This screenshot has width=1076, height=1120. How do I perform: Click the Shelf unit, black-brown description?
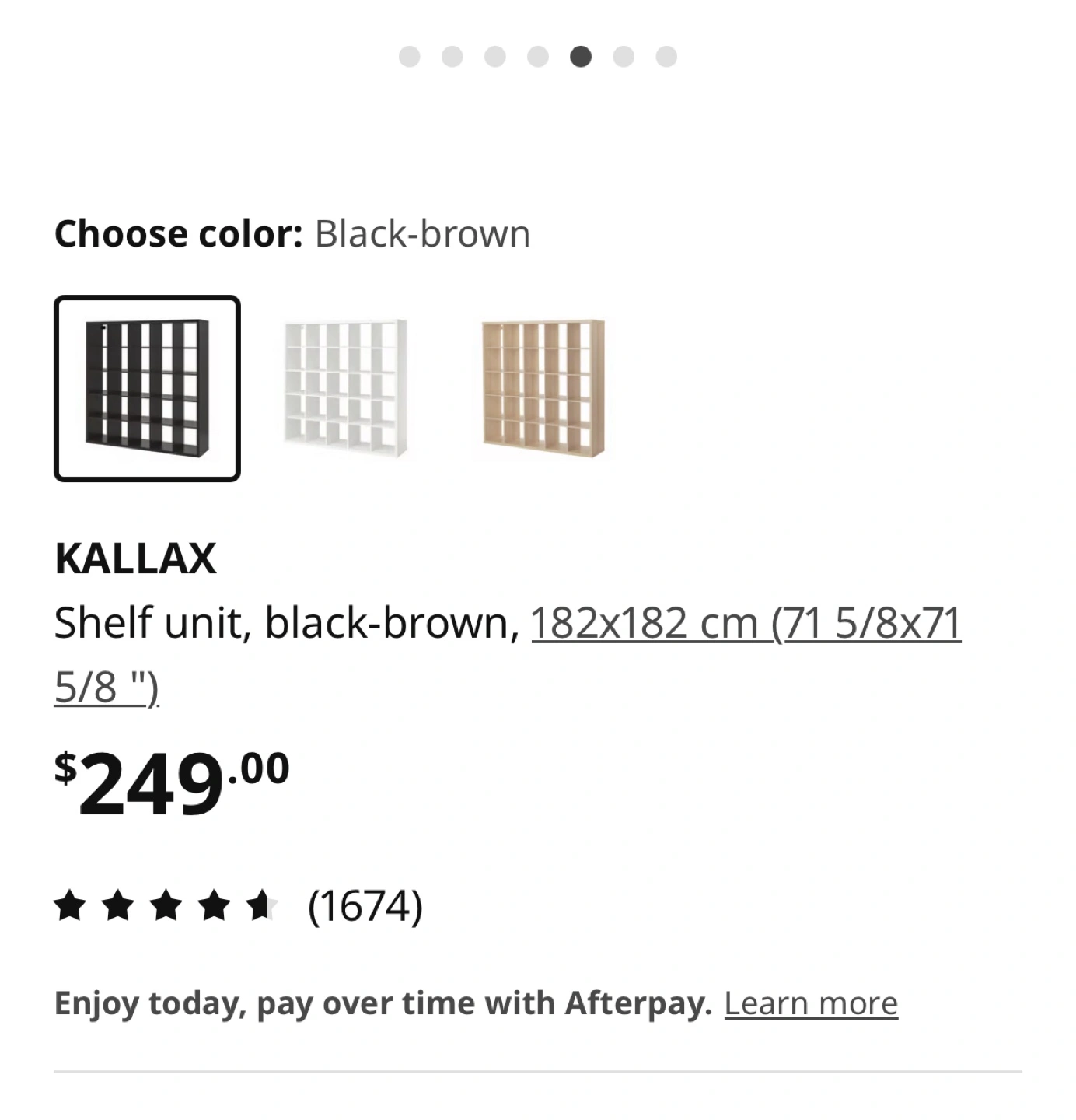coord(287,623)
